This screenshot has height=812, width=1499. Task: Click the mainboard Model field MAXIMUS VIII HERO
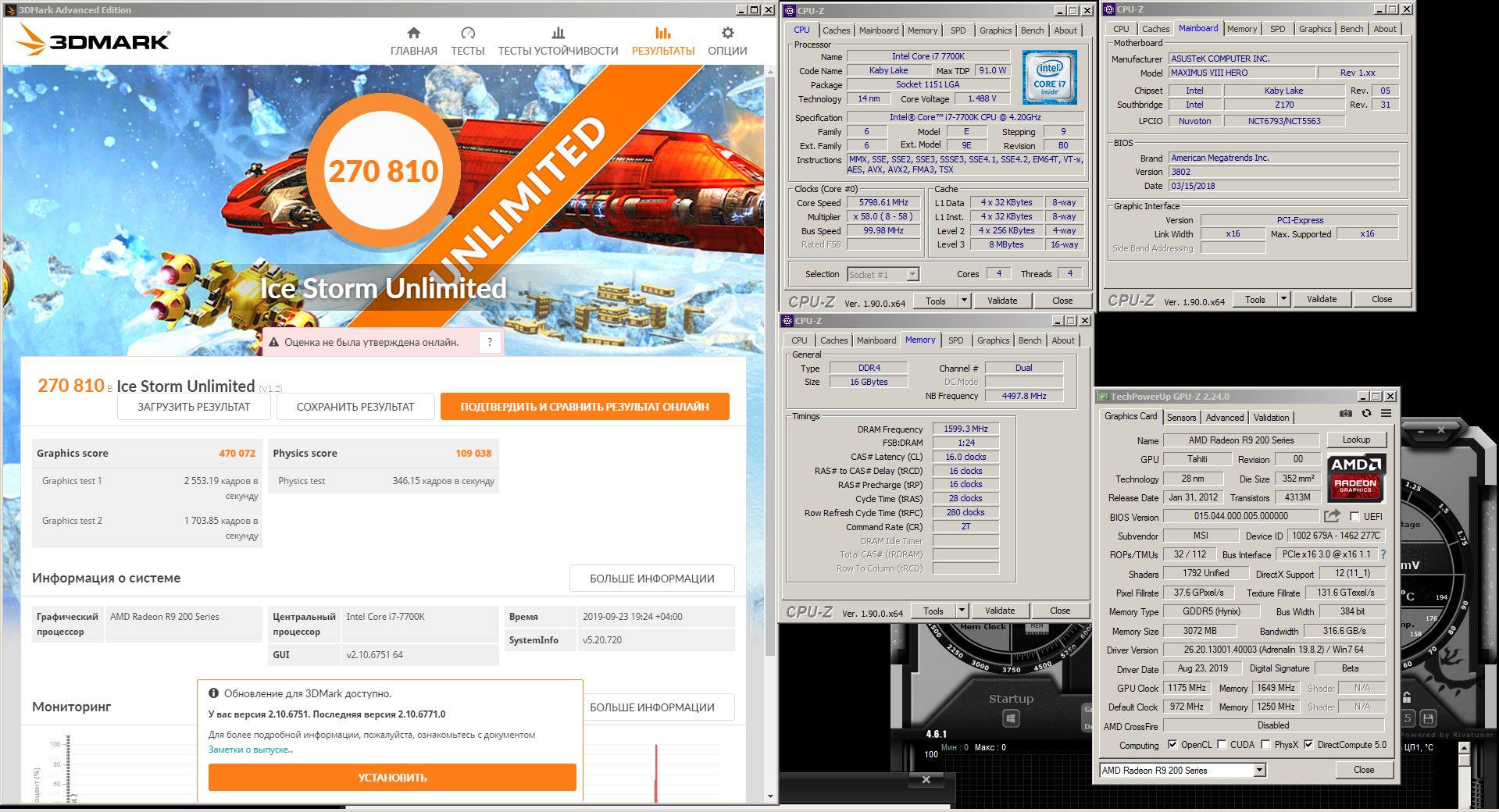[x=1240, y=73]
